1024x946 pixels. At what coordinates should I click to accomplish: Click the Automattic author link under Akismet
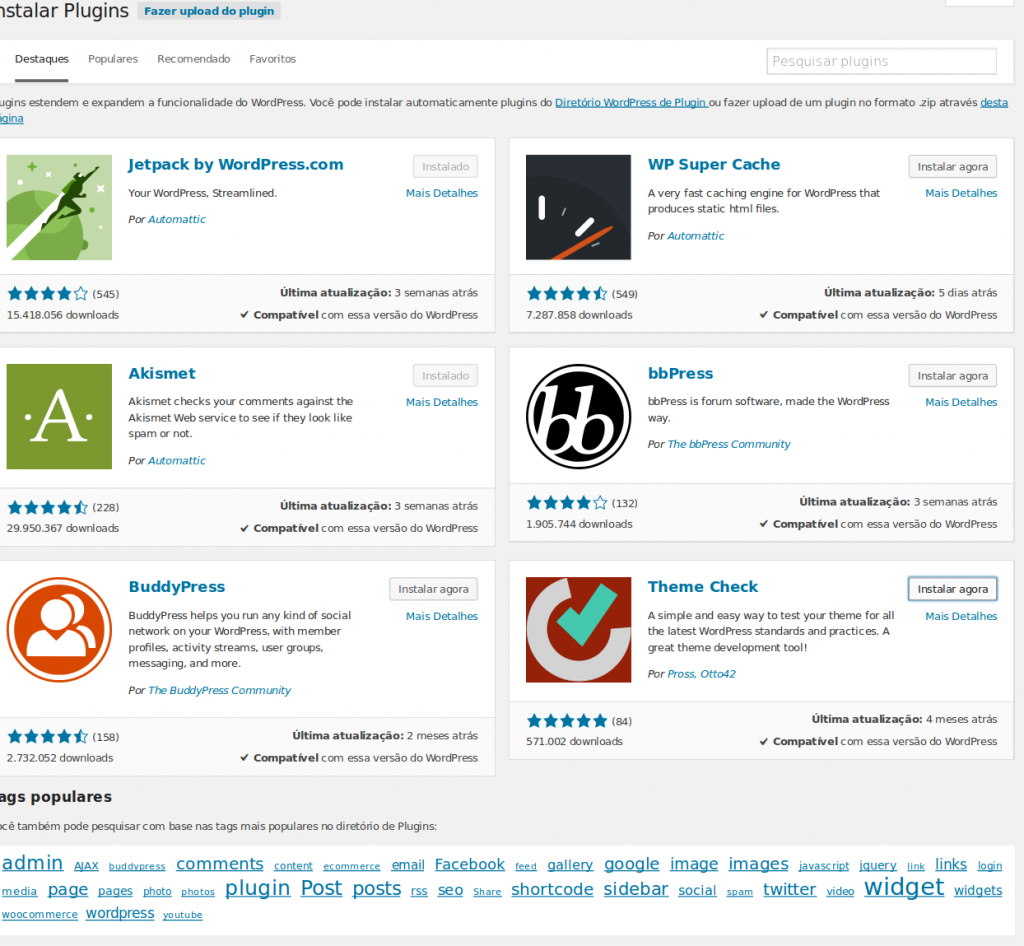coord(177,460)
